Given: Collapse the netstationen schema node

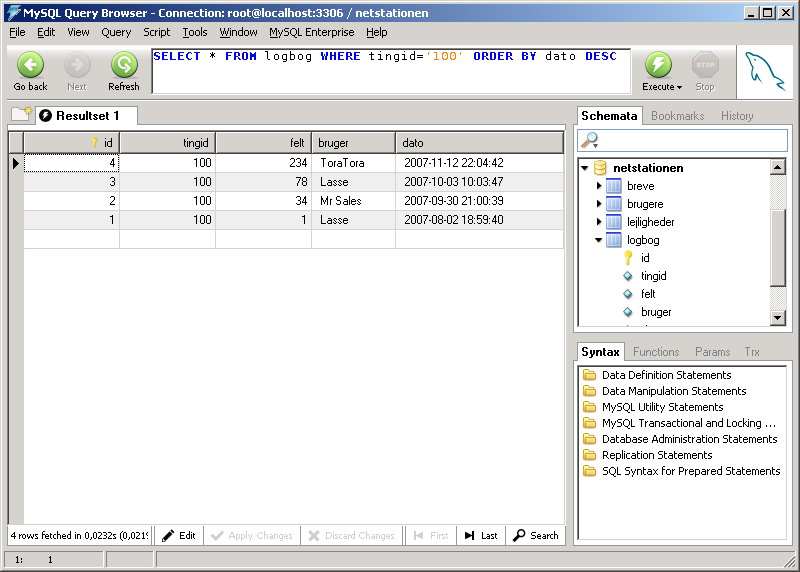Looking at the screenshot, I should click(x=585, y=168).
